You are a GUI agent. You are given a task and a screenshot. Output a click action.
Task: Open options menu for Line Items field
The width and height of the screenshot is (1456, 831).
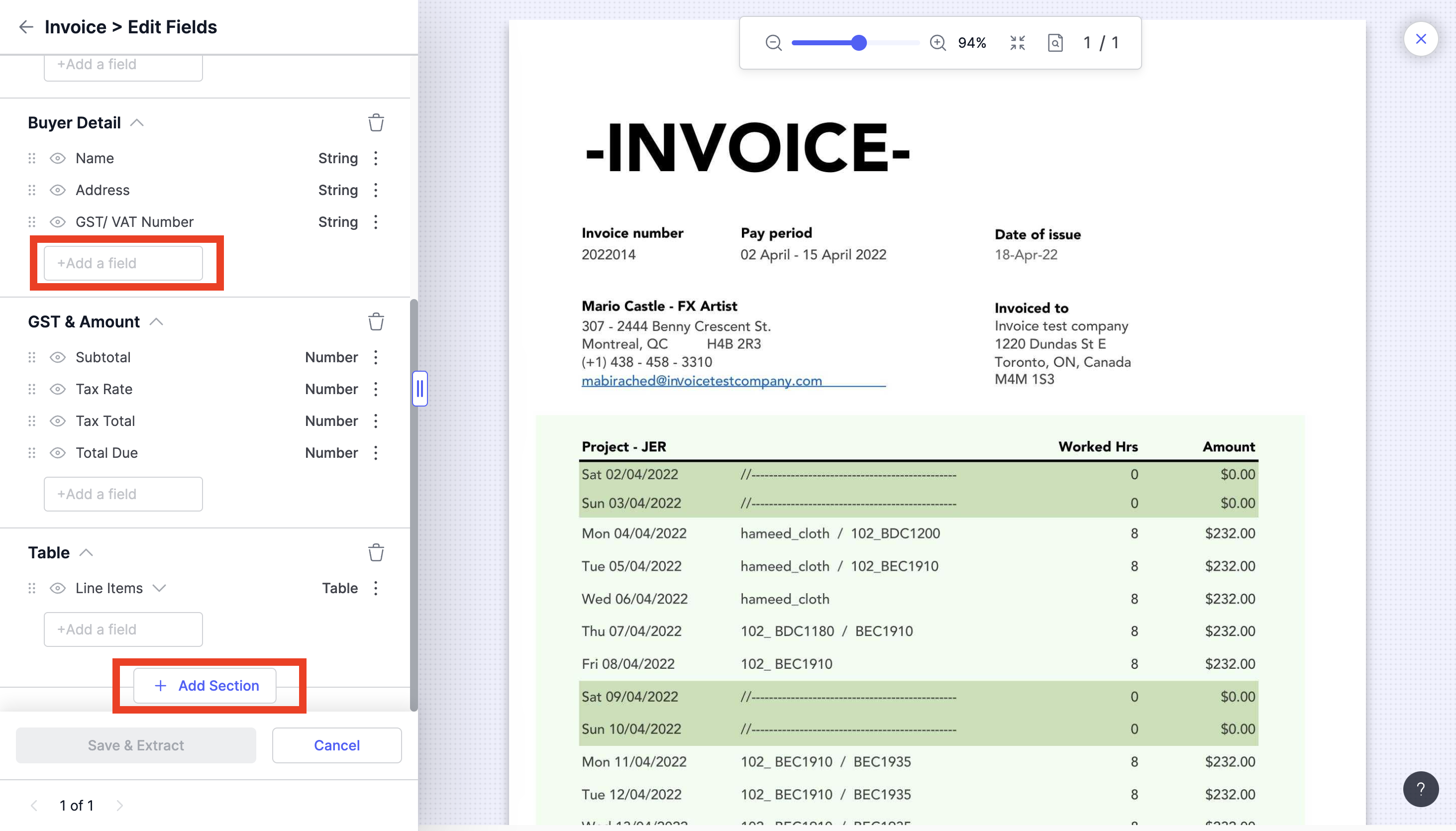[376, 589]
